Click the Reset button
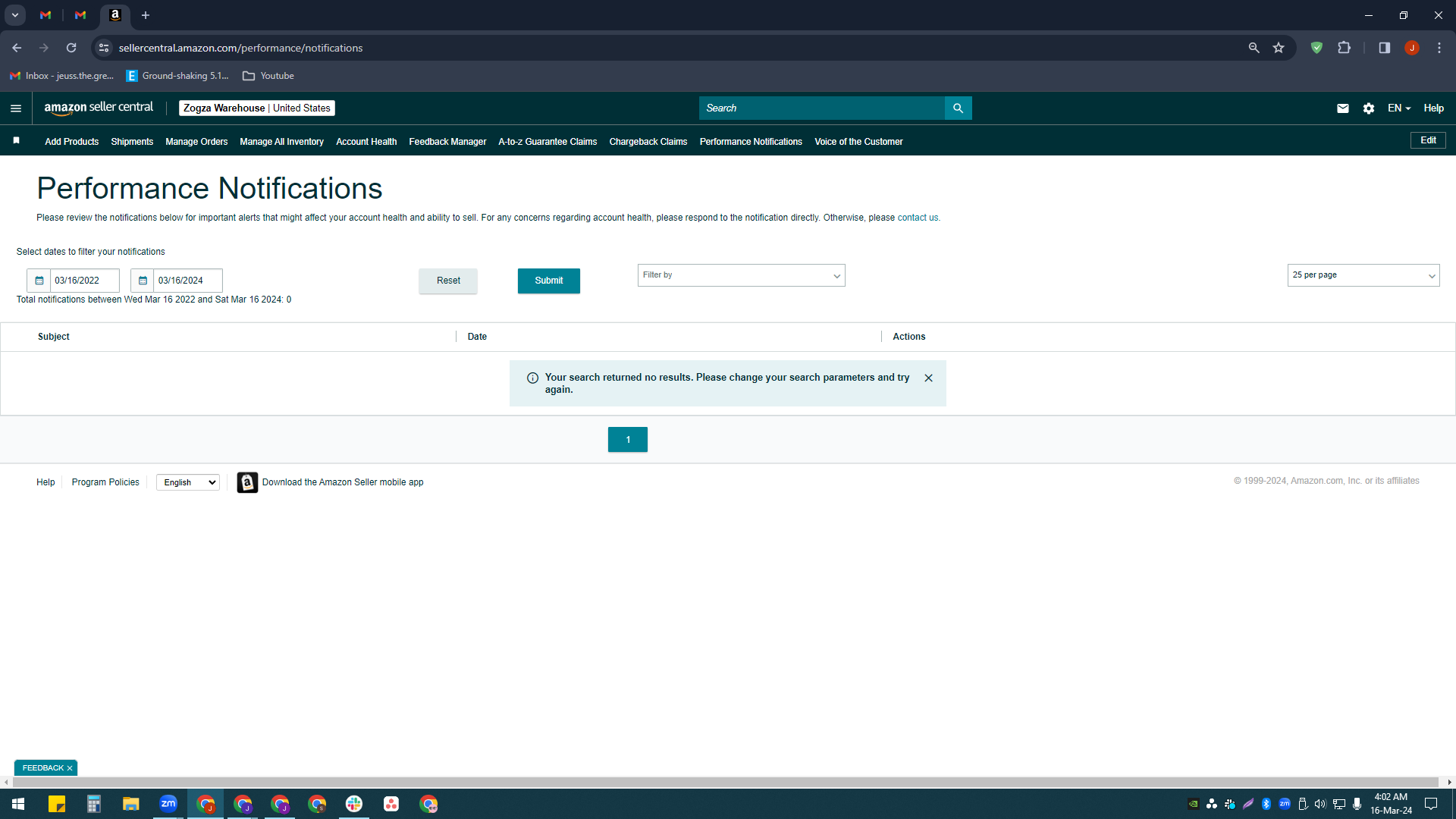The image size is (1456, 819). point(448,281)
